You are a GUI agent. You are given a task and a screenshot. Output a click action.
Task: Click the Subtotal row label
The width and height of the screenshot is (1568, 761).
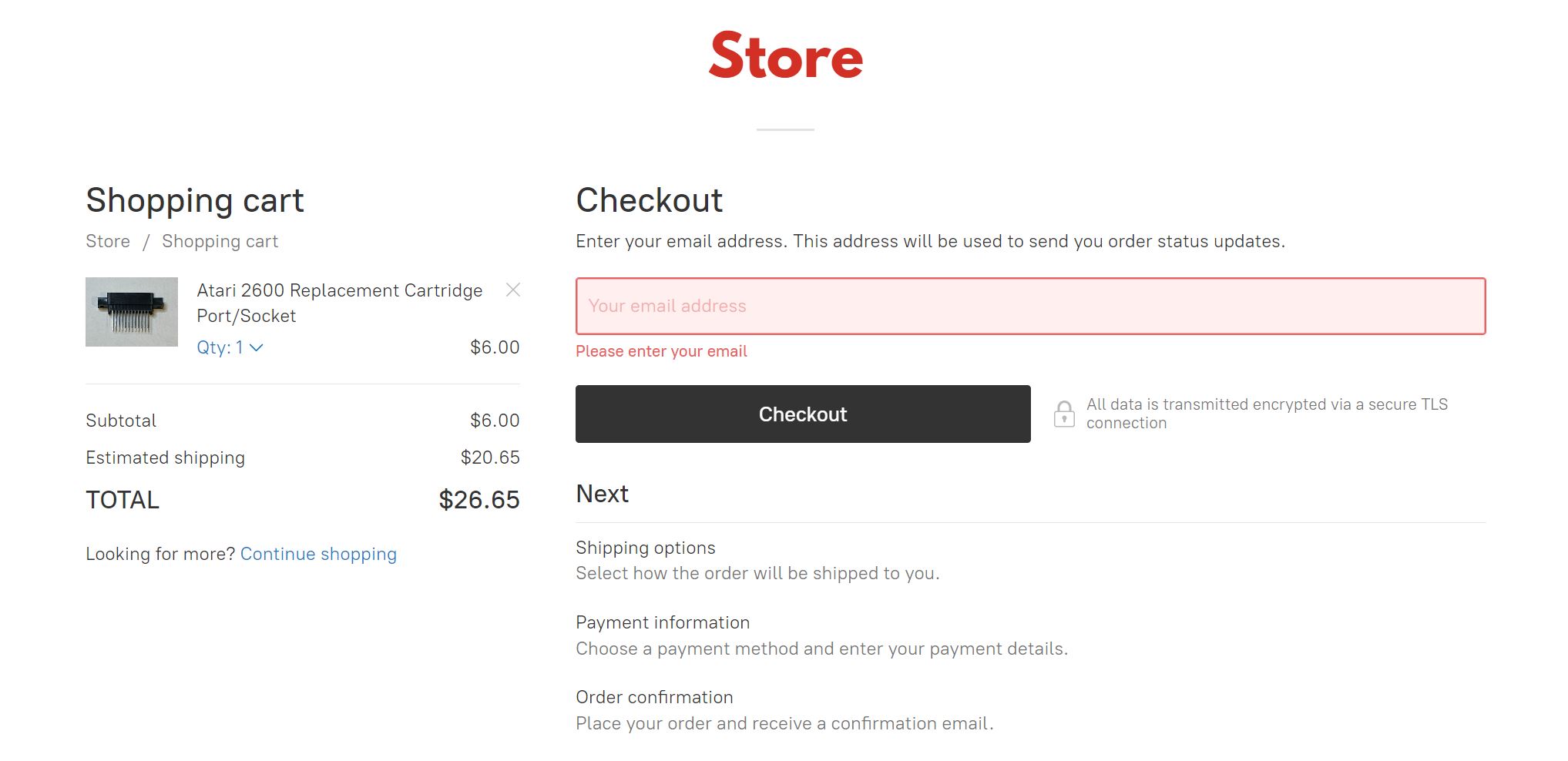point(121,421)
